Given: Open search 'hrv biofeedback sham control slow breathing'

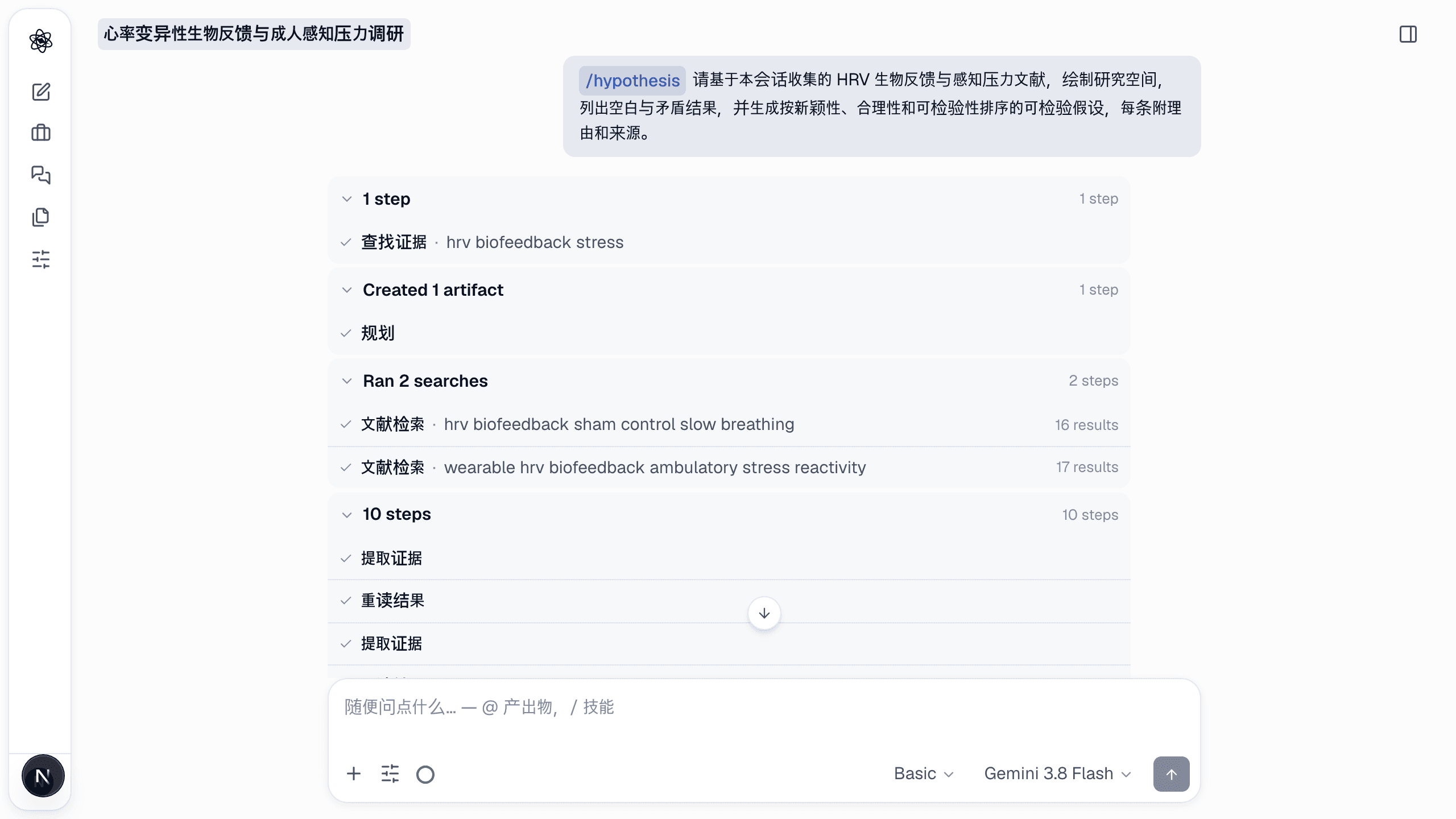Looking at the screenshot, I should [x=729, y=424].
